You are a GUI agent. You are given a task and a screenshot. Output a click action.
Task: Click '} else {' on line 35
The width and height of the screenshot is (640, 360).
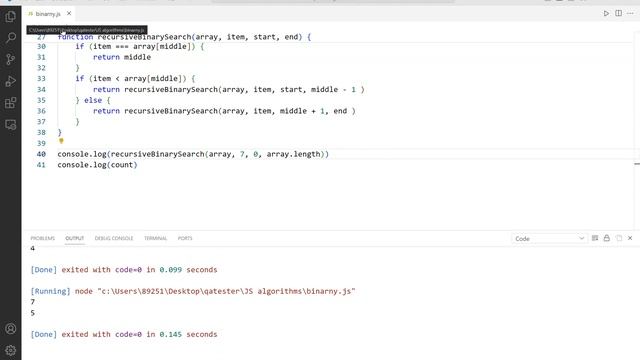coord(93,100)
